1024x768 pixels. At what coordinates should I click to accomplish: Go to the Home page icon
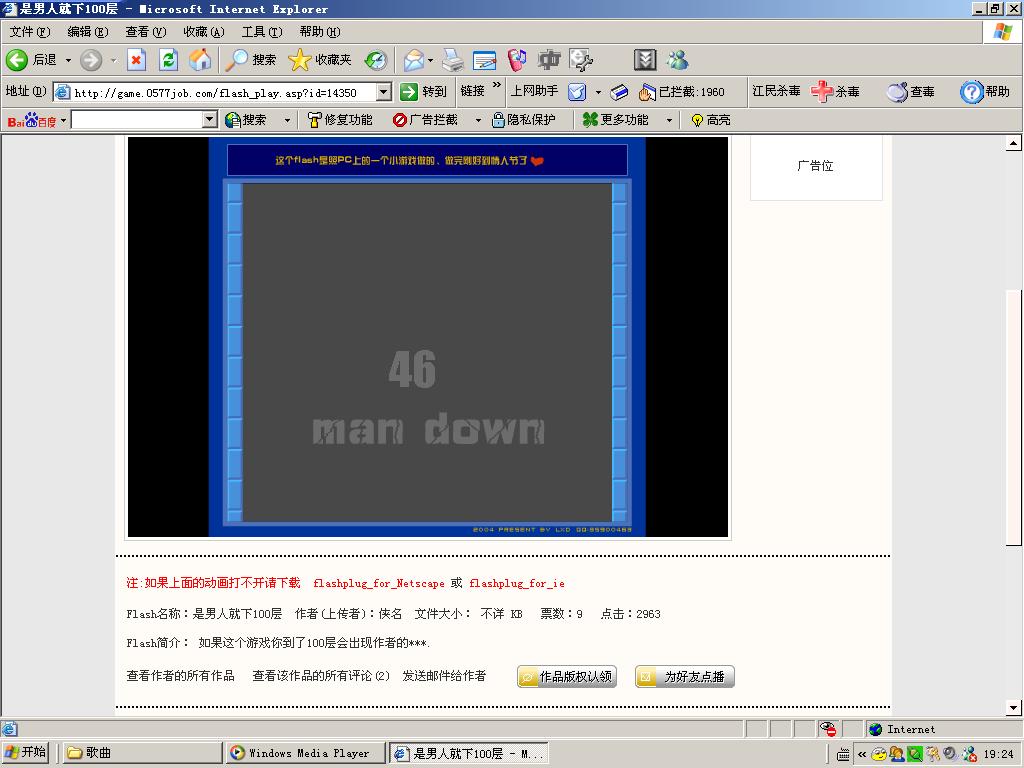pos(201,60)
